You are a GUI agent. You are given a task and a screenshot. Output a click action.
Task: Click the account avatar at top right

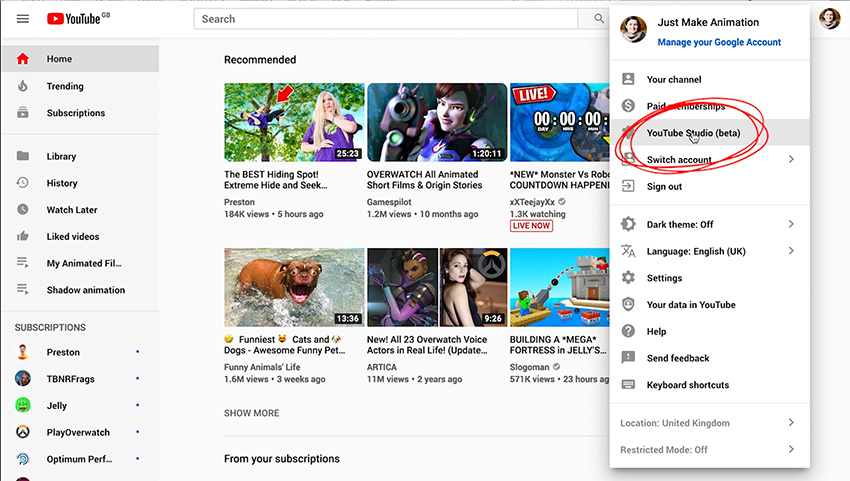[x=829, y=18]
